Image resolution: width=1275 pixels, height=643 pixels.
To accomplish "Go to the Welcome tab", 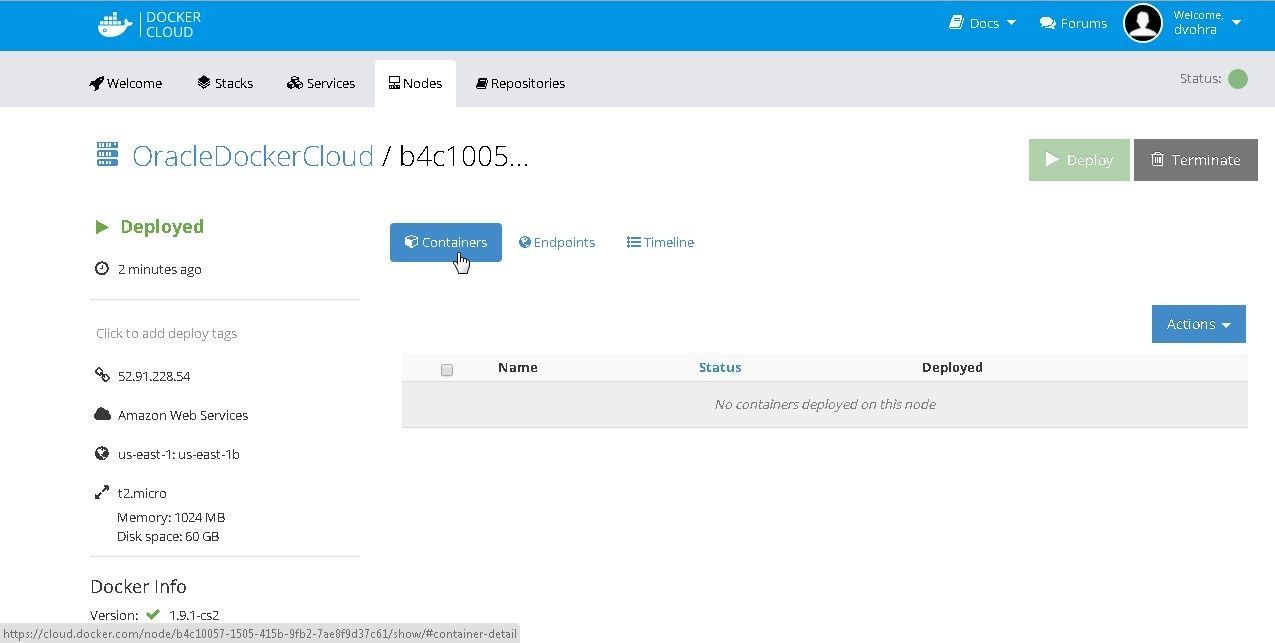I will [126, 83].
